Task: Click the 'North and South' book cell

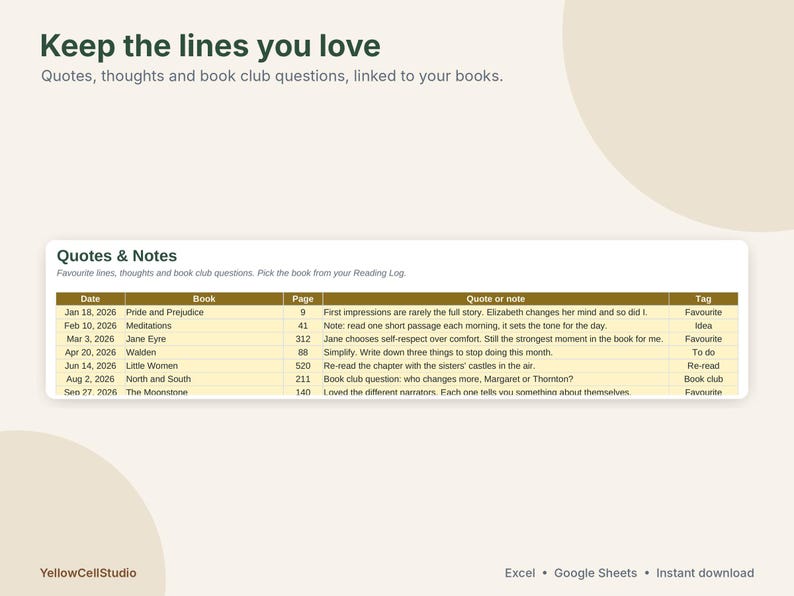Action: click(x=204, y=379)
